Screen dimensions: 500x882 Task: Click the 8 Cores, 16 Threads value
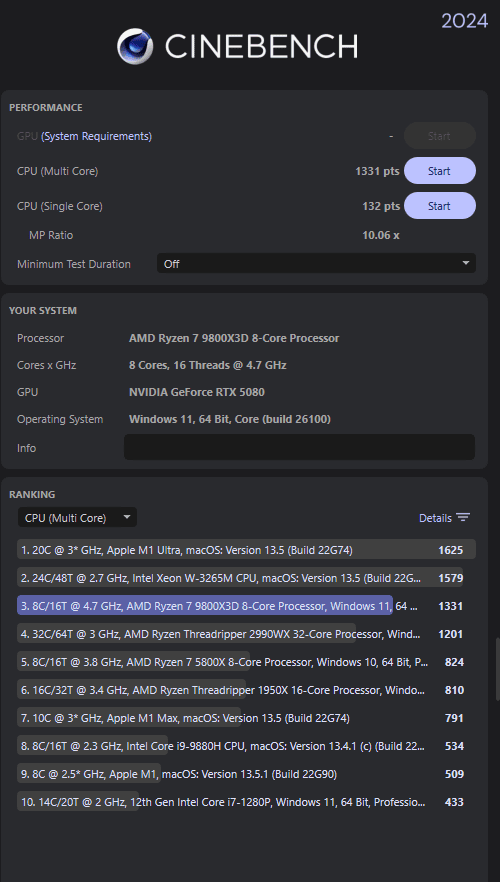coord(208,365)
